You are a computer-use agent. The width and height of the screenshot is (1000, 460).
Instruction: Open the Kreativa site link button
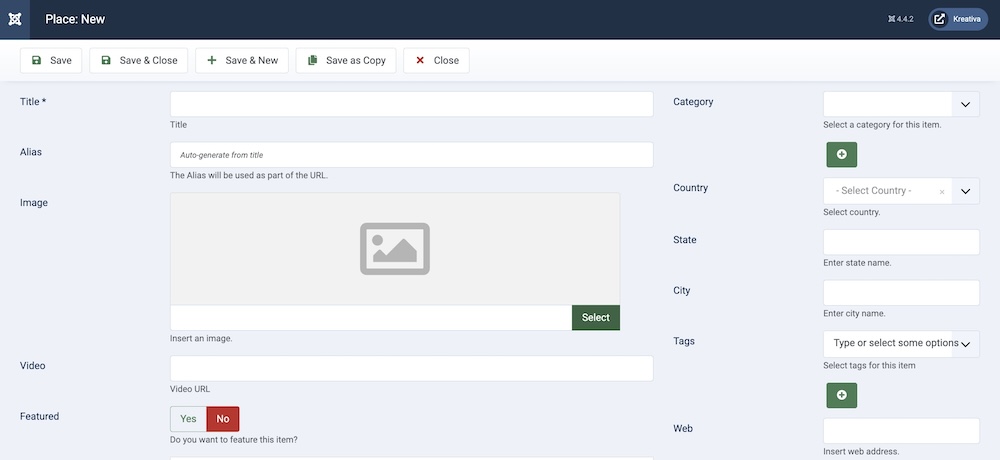point(958,19)
